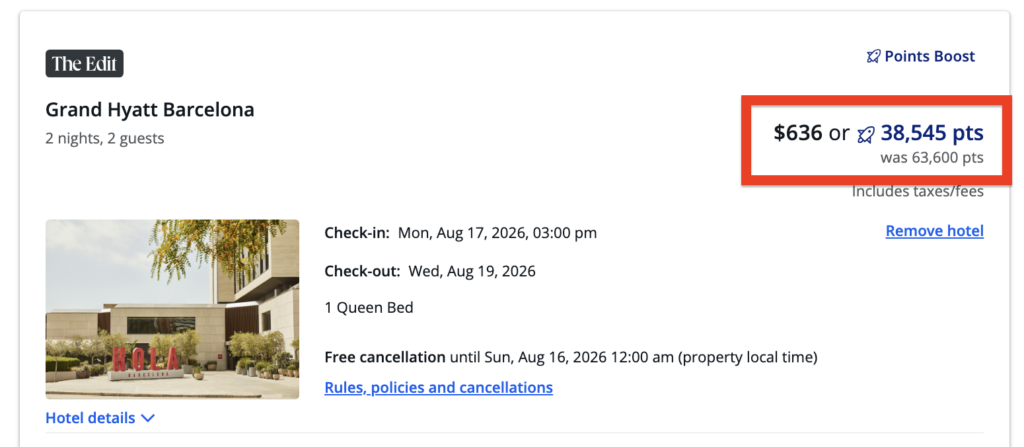The image size is (1024, 447).
Task: Click the Check-in date and time line
Action: tap(460, 233)
